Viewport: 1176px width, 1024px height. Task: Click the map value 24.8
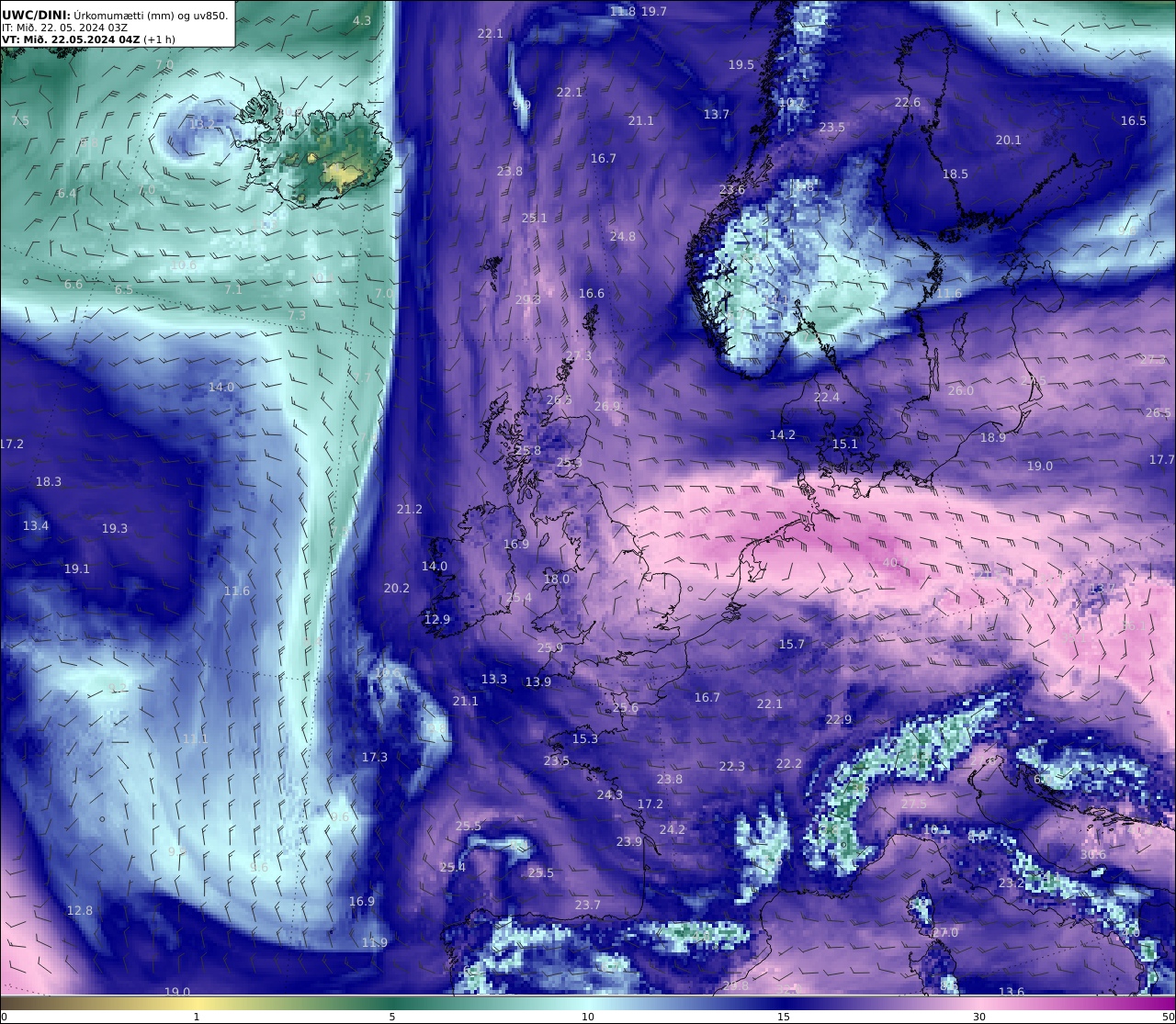623,236
